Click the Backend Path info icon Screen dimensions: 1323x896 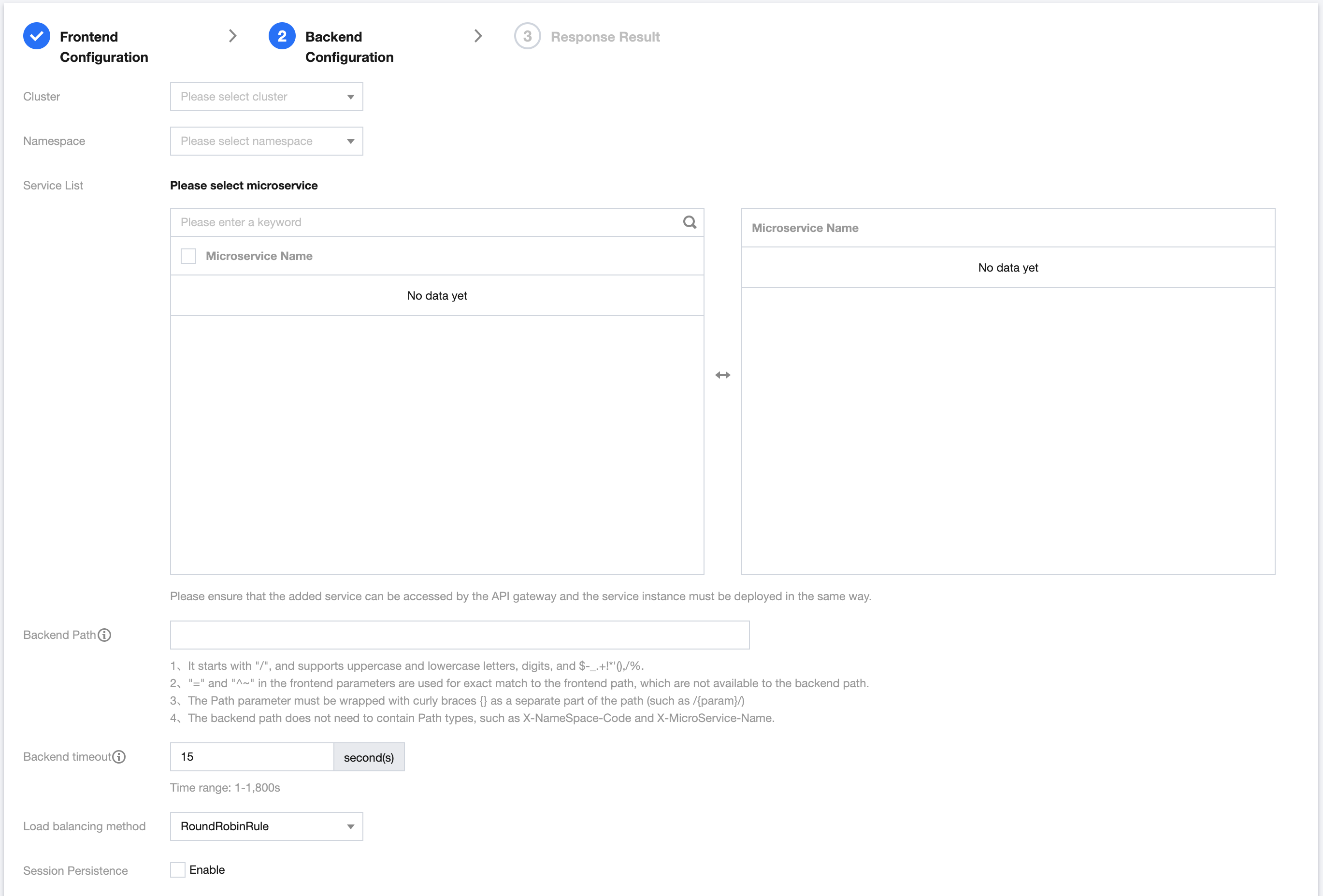(105, 635)
